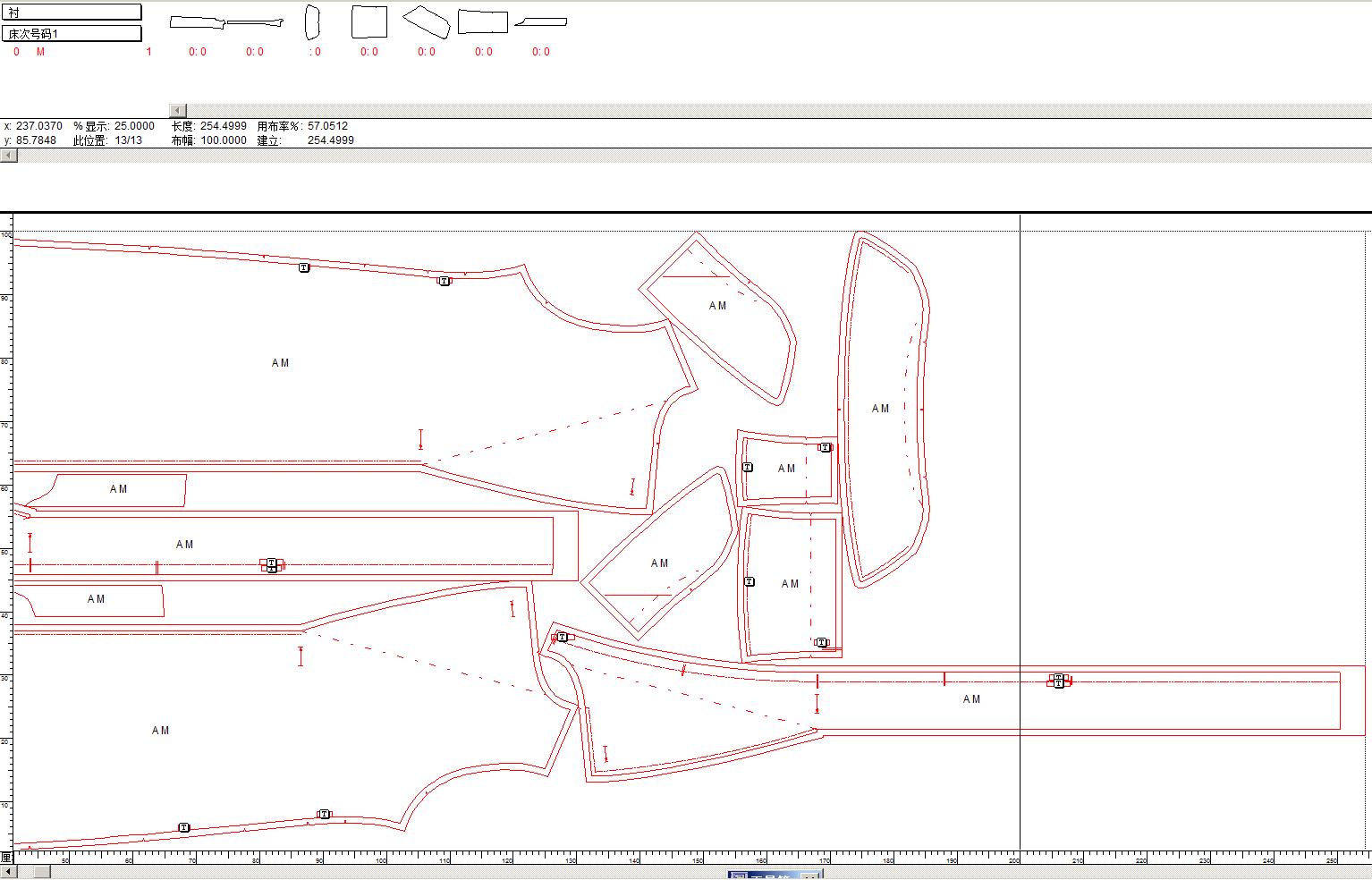Screen dimensions: 1372x880
Task: Click left arrow of bottom marker scrollbar
Action: tap(8, 871)
